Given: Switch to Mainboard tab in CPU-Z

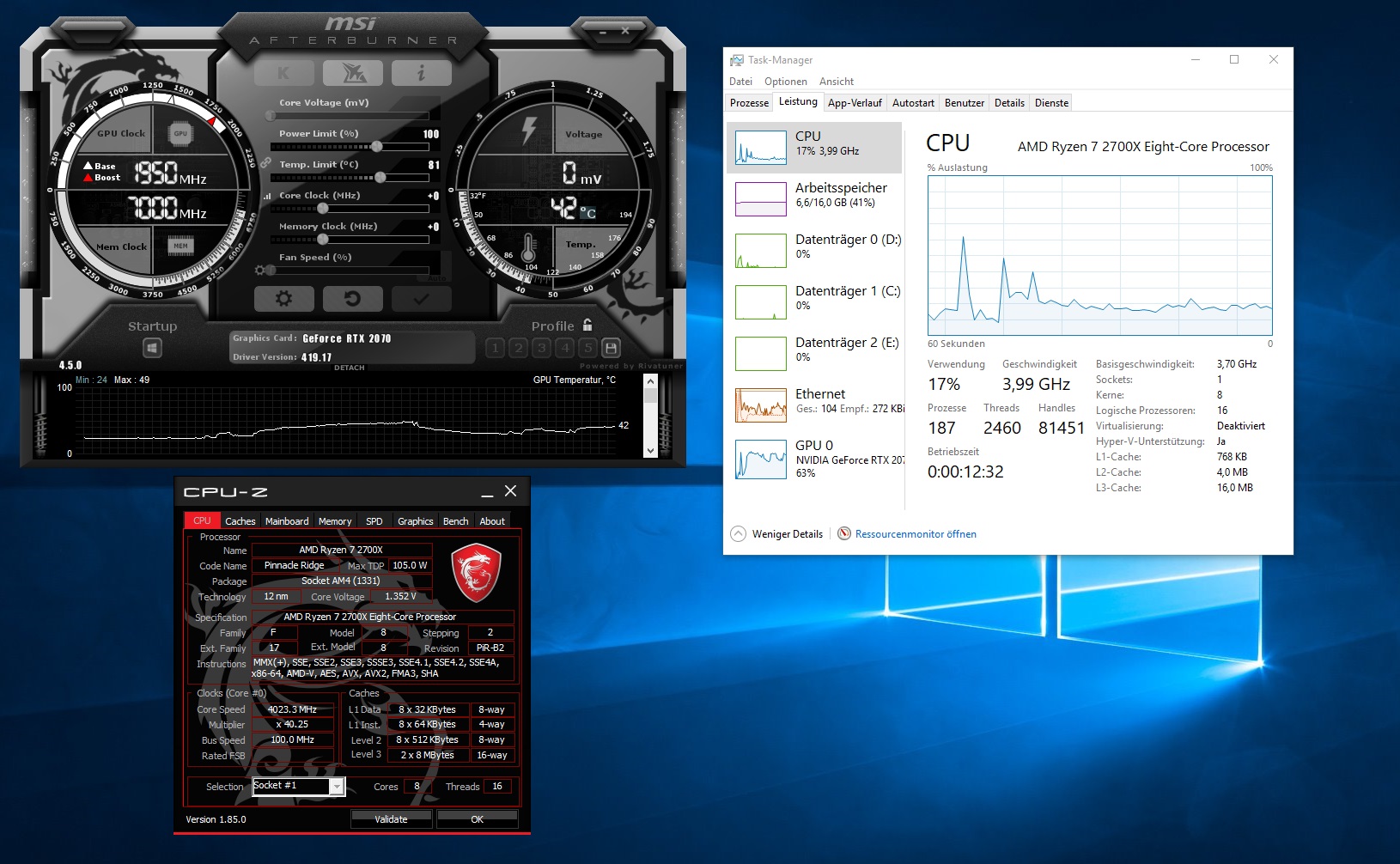Looking at the screenshot, I should [x=287, y=521].
